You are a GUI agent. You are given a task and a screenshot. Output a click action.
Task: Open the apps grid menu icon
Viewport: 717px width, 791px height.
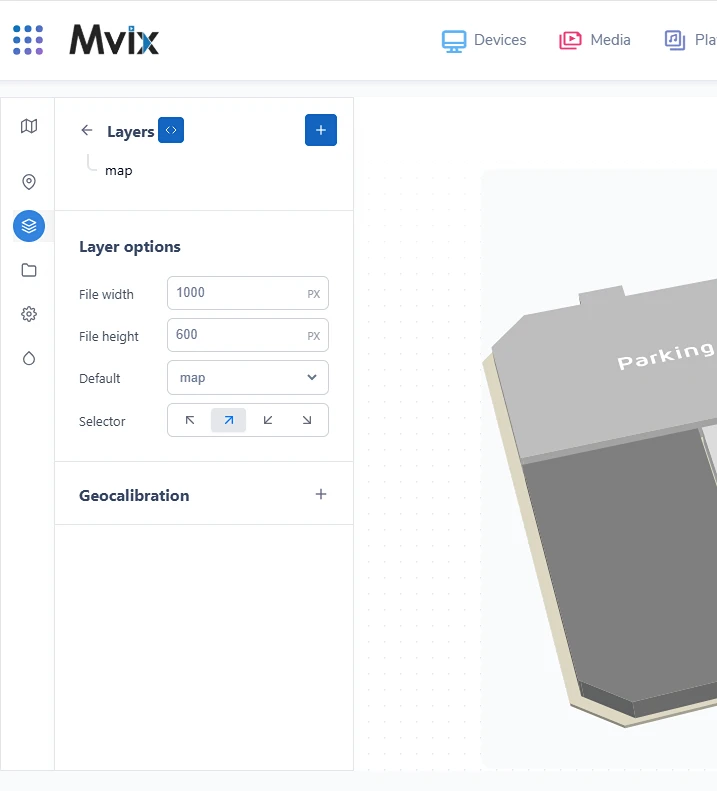click(x=28, y=40)
